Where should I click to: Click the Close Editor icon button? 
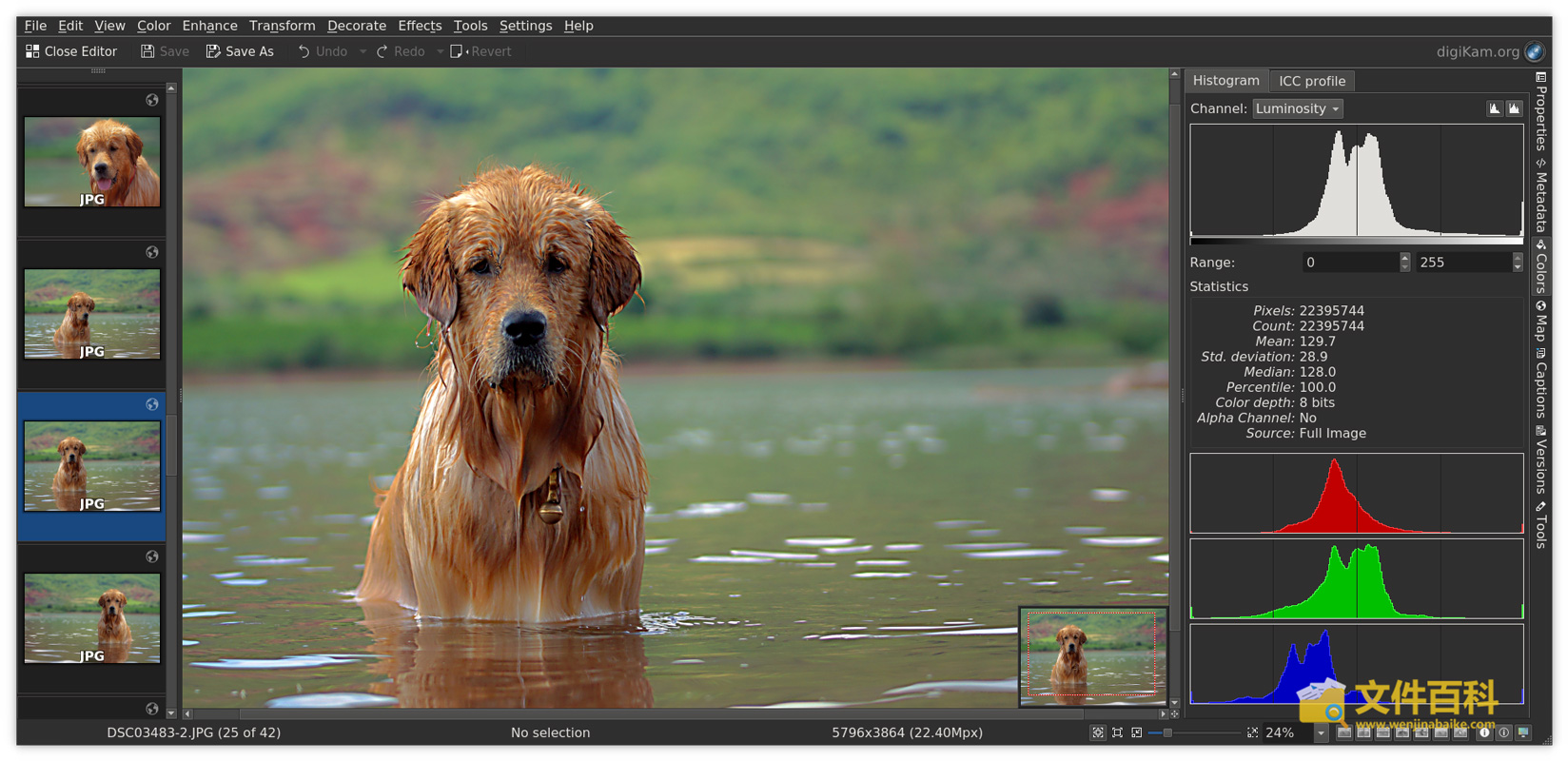click(x=71, y=51)
